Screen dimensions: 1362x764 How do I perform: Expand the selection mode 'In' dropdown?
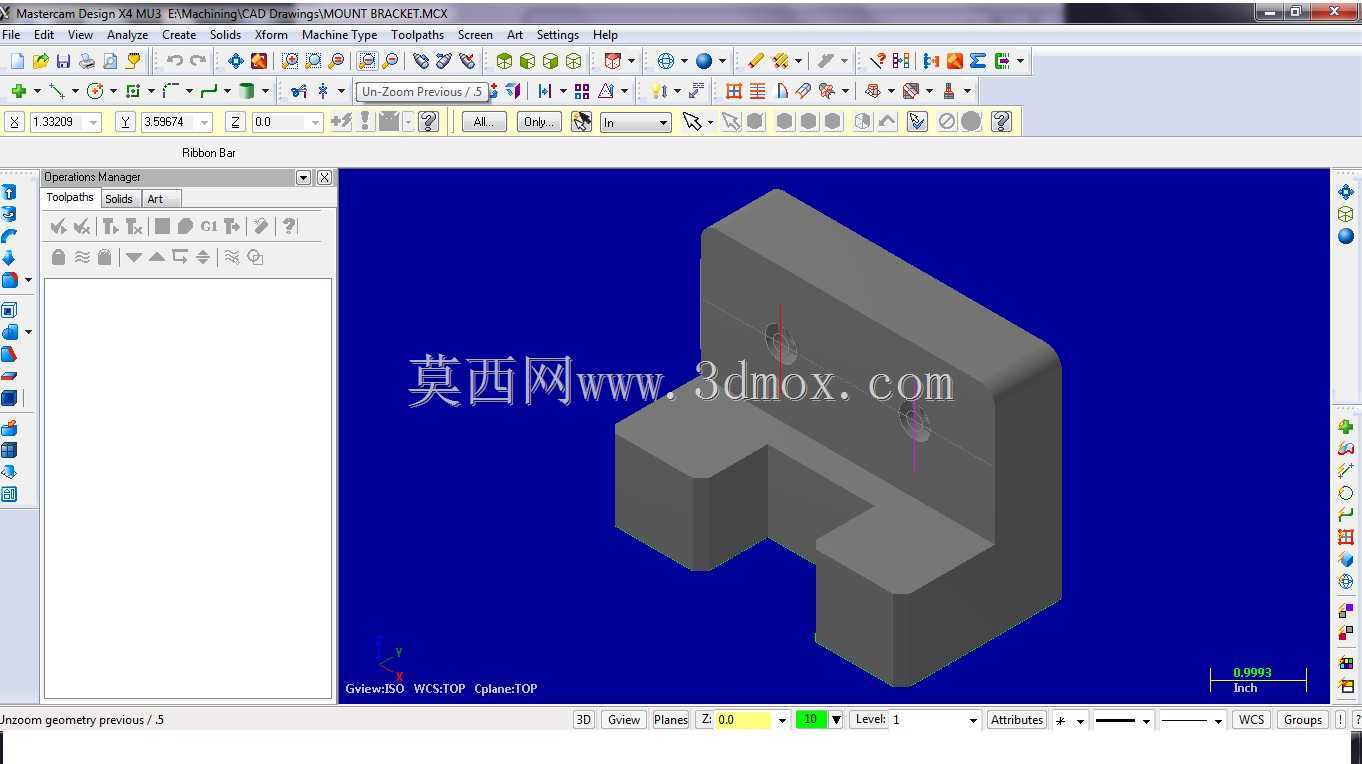[x=663, y=122]
